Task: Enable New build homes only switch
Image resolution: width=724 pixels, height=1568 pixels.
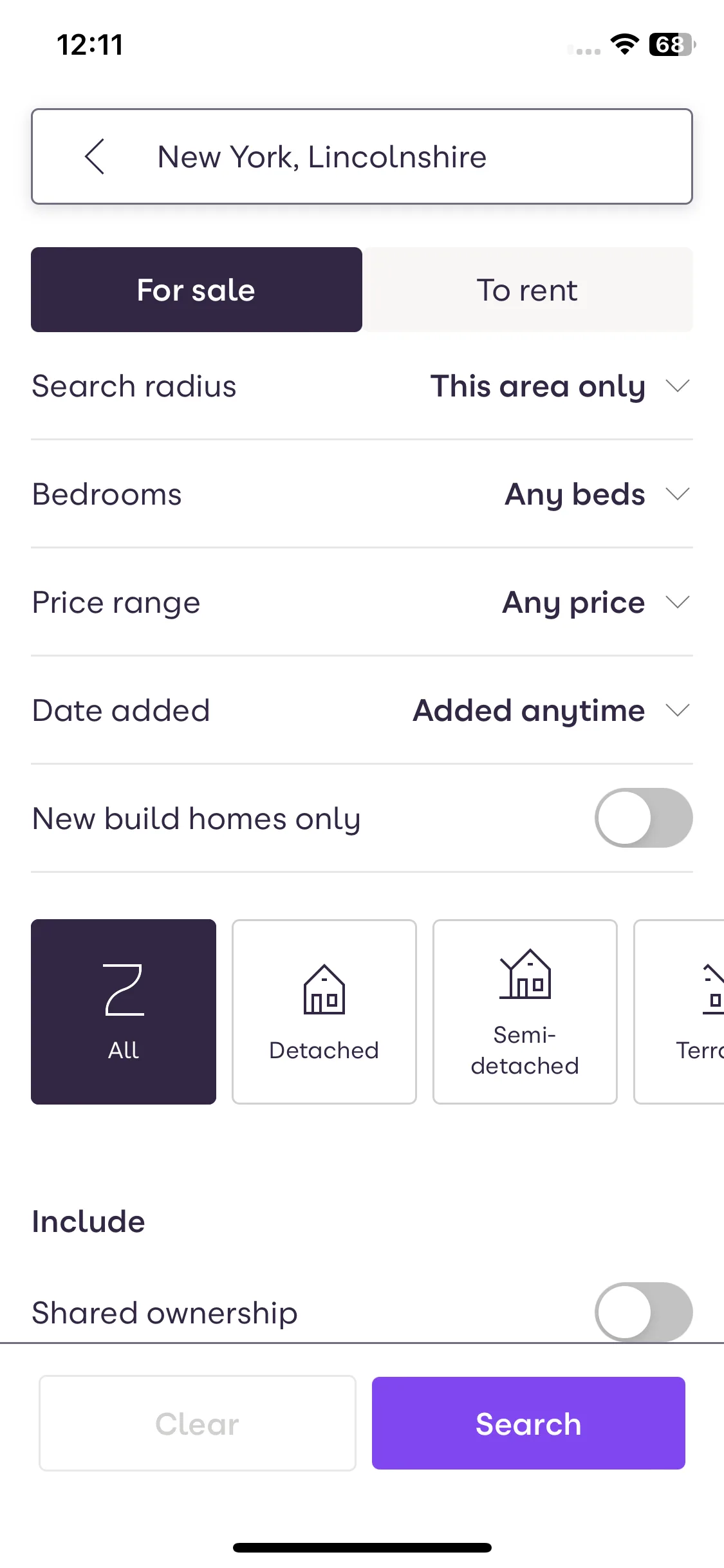Action: point(644,817)
